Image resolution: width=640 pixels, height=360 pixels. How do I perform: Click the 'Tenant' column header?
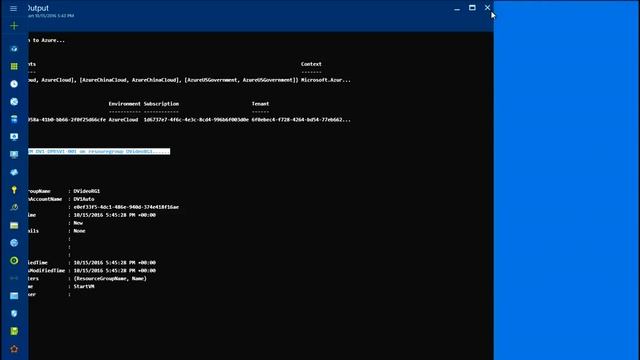[260, 104]
